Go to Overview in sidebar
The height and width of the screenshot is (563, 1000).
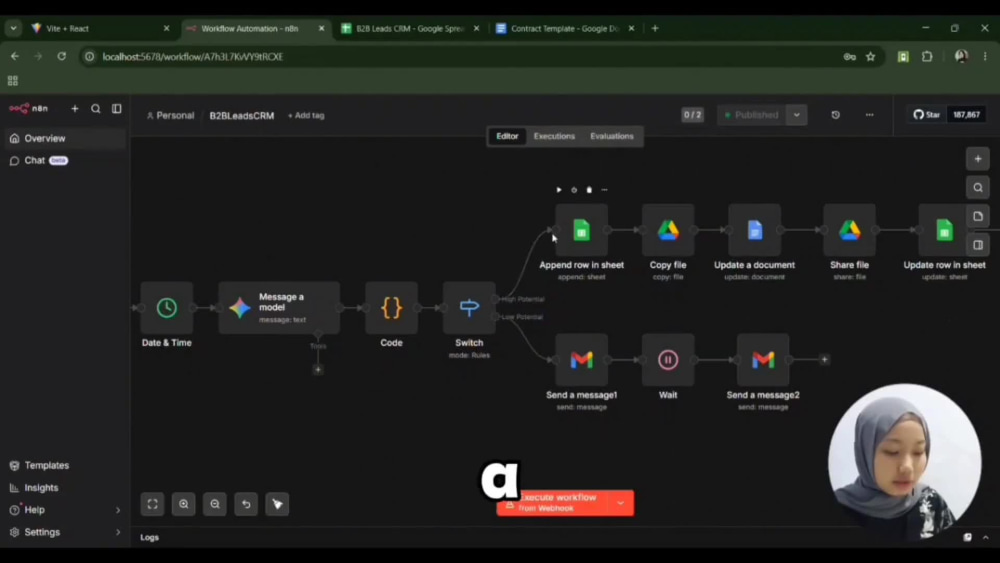point(64,138)
